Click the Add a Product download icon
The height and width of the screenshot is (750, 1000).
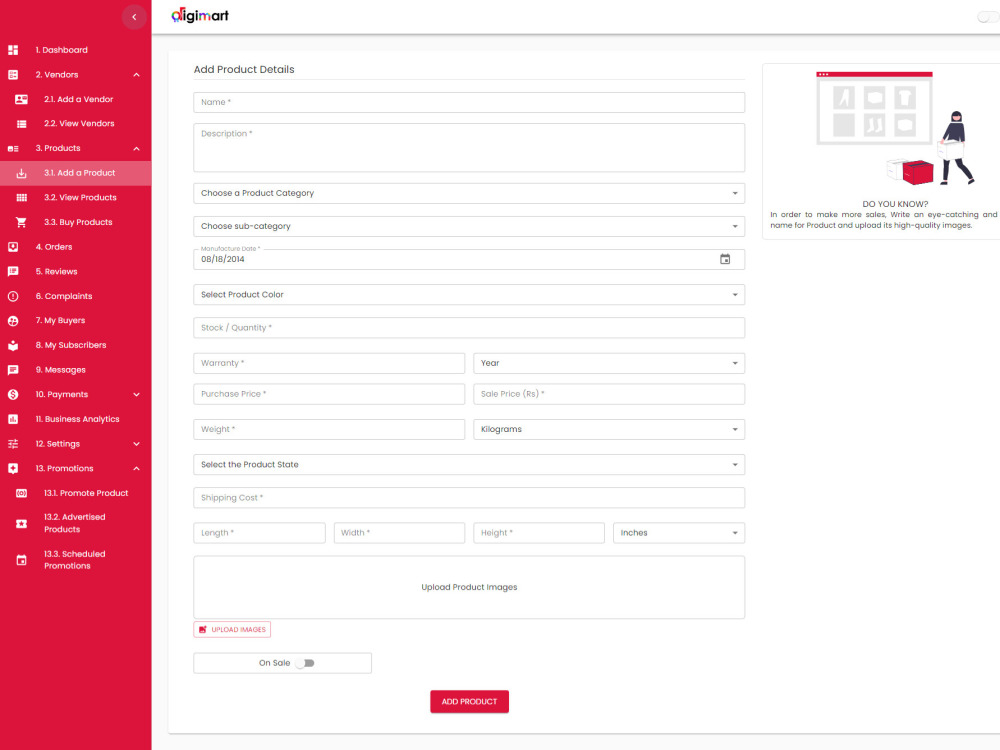21,173
